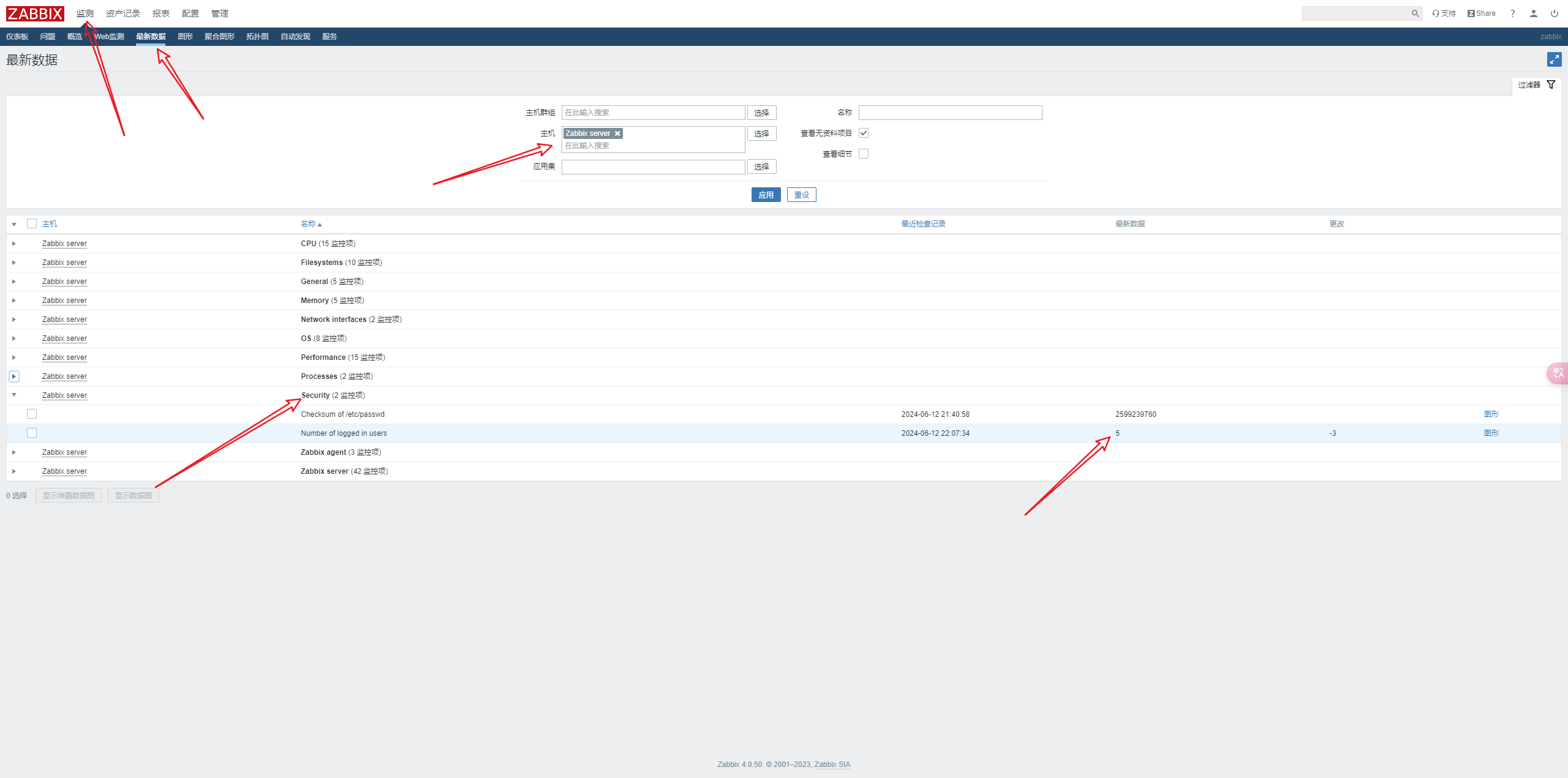Expand the OS application group
The width and height of the screenshot is (1568, 778).
point(14,339)
